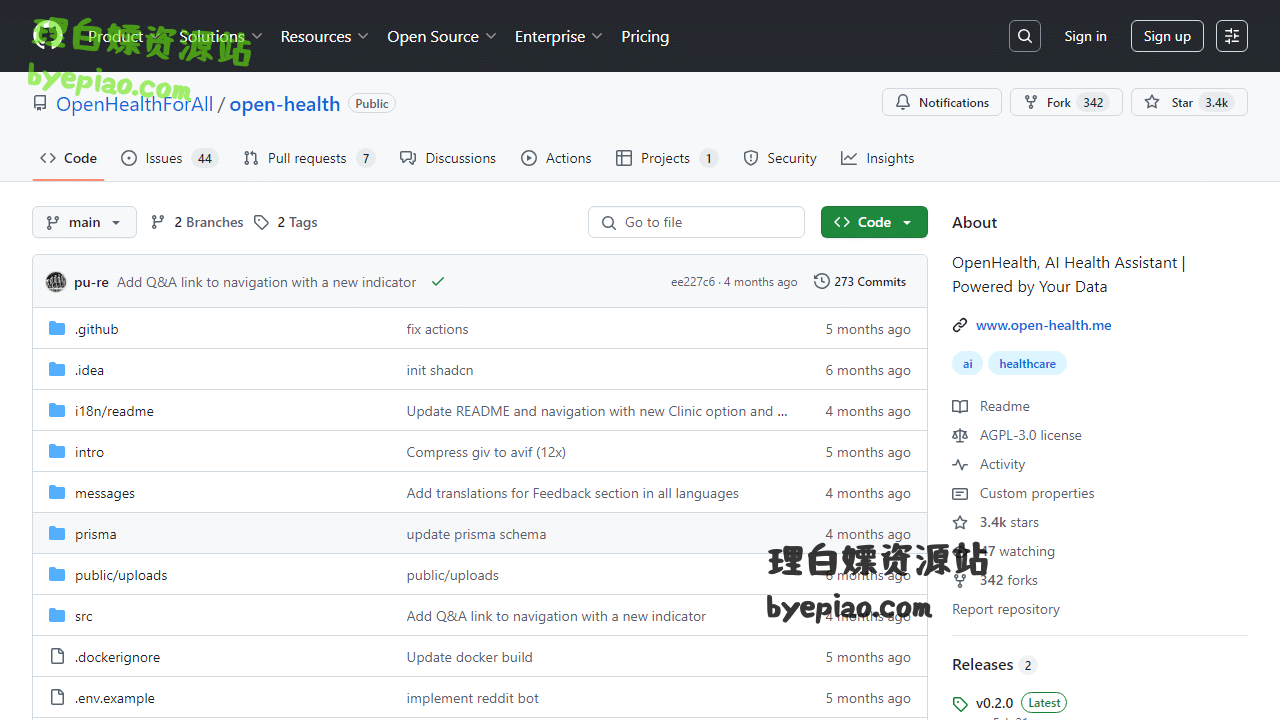Click the star icon beside 3.4k stars

(x=960, y=522)
